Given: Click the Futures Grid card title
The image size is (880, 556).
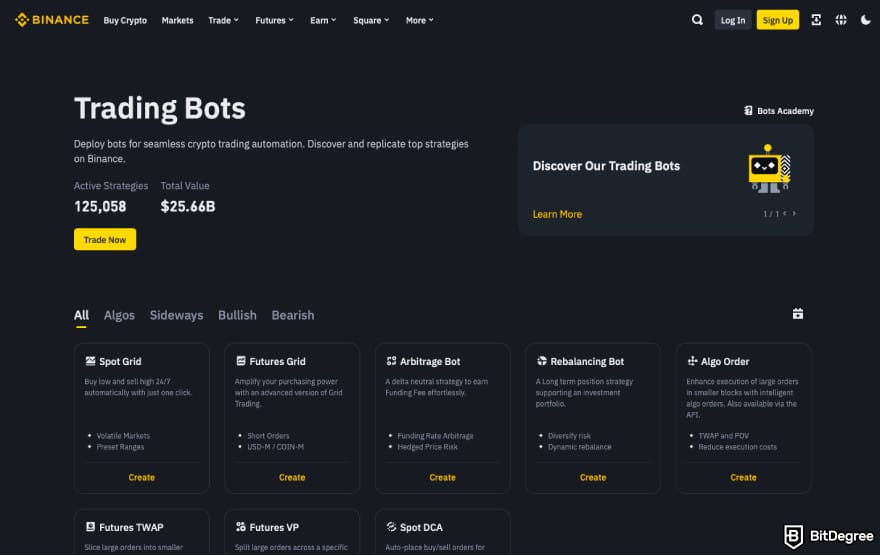Looking at the screenshot, I should (x=277, y=361).
